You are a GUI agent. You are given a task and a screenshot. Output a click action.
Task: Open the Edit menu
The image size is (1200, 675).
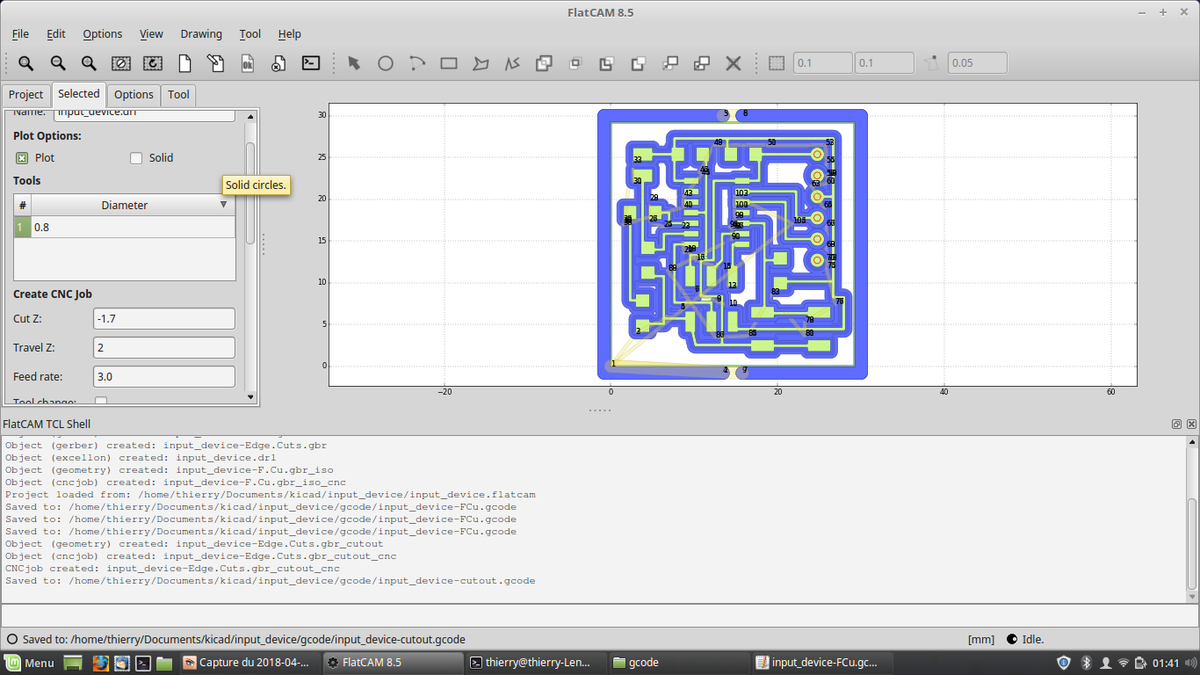56,33
